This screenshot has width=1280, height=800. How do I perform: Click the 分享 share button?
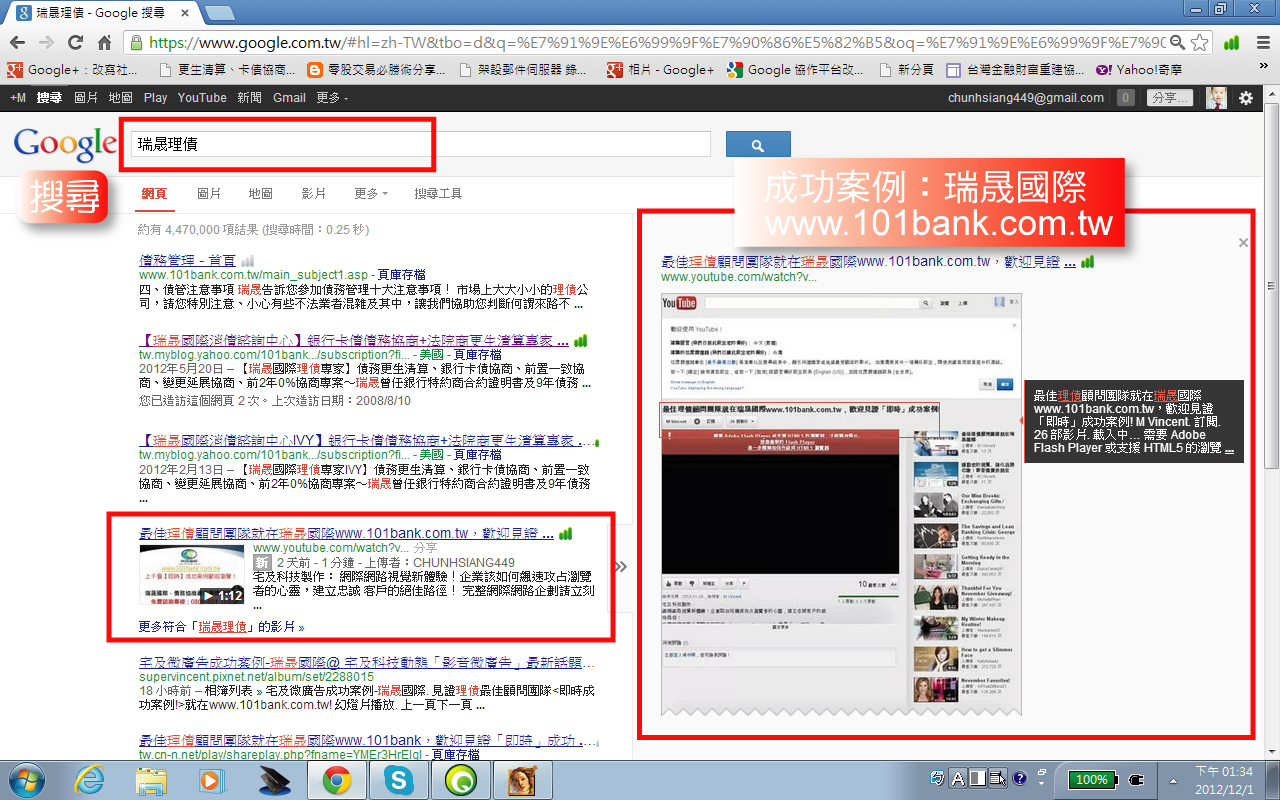[x=1169, y=98]
